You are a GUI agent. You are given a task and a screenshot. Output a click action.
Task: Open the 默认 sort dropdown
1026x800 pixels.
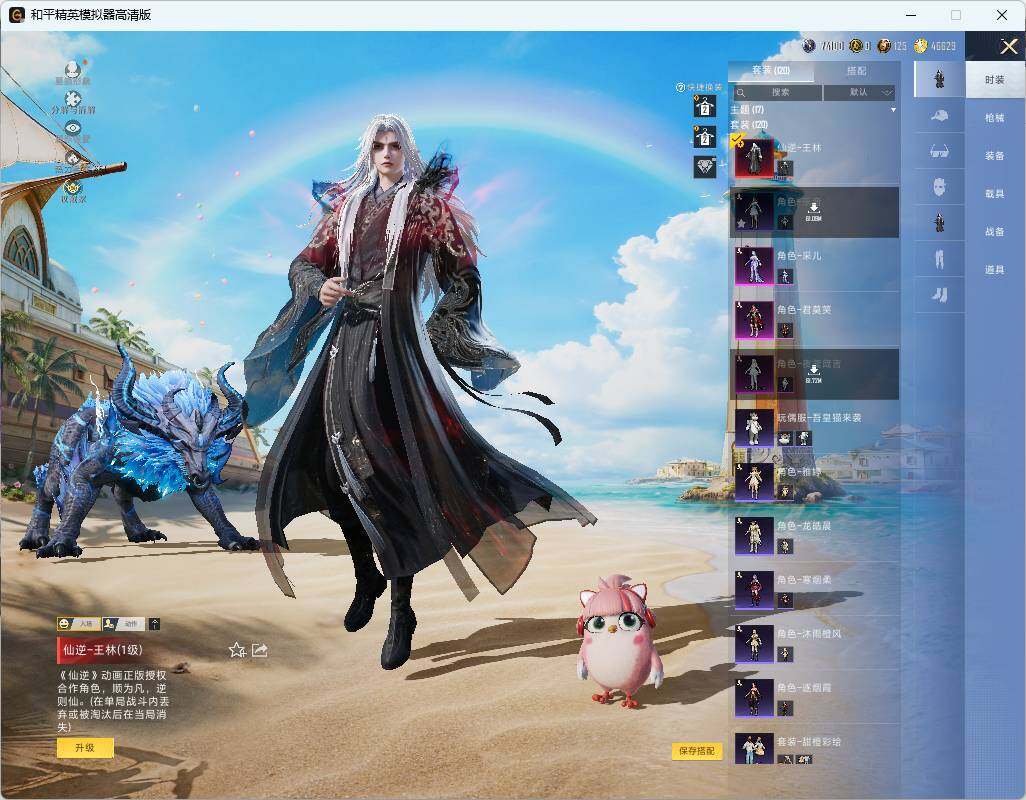tap(859, 92)
